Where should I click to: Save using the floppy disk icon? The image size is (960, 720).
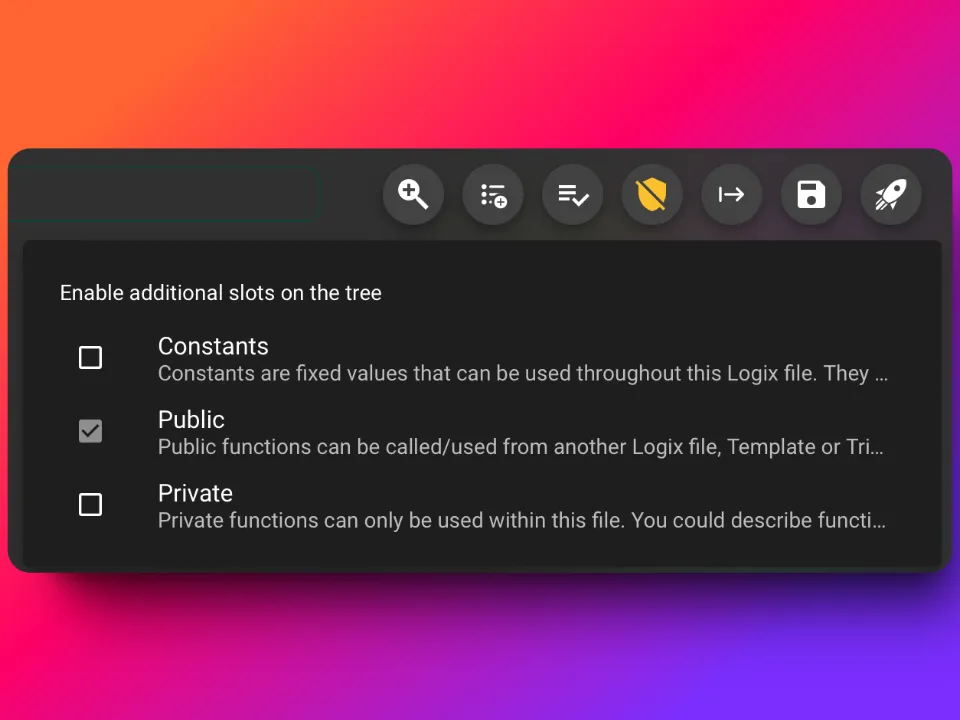811,195
